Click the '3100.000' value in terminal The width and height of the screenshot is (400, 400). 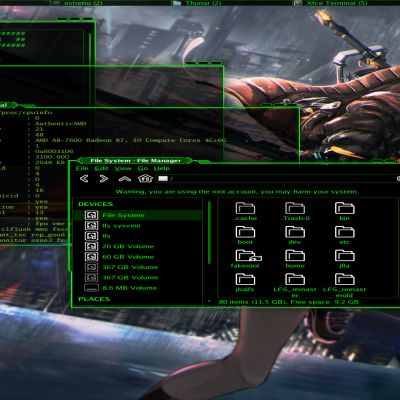(x=52, y=157)
